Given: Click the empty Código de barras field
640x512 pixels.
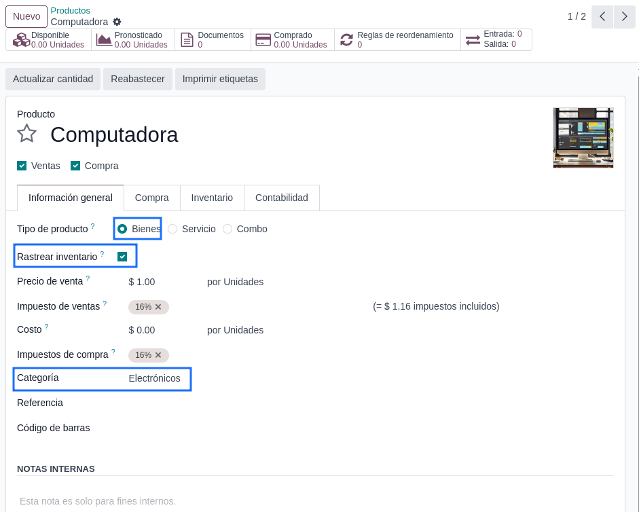Looking at the screenshot, I should (245, 428).
